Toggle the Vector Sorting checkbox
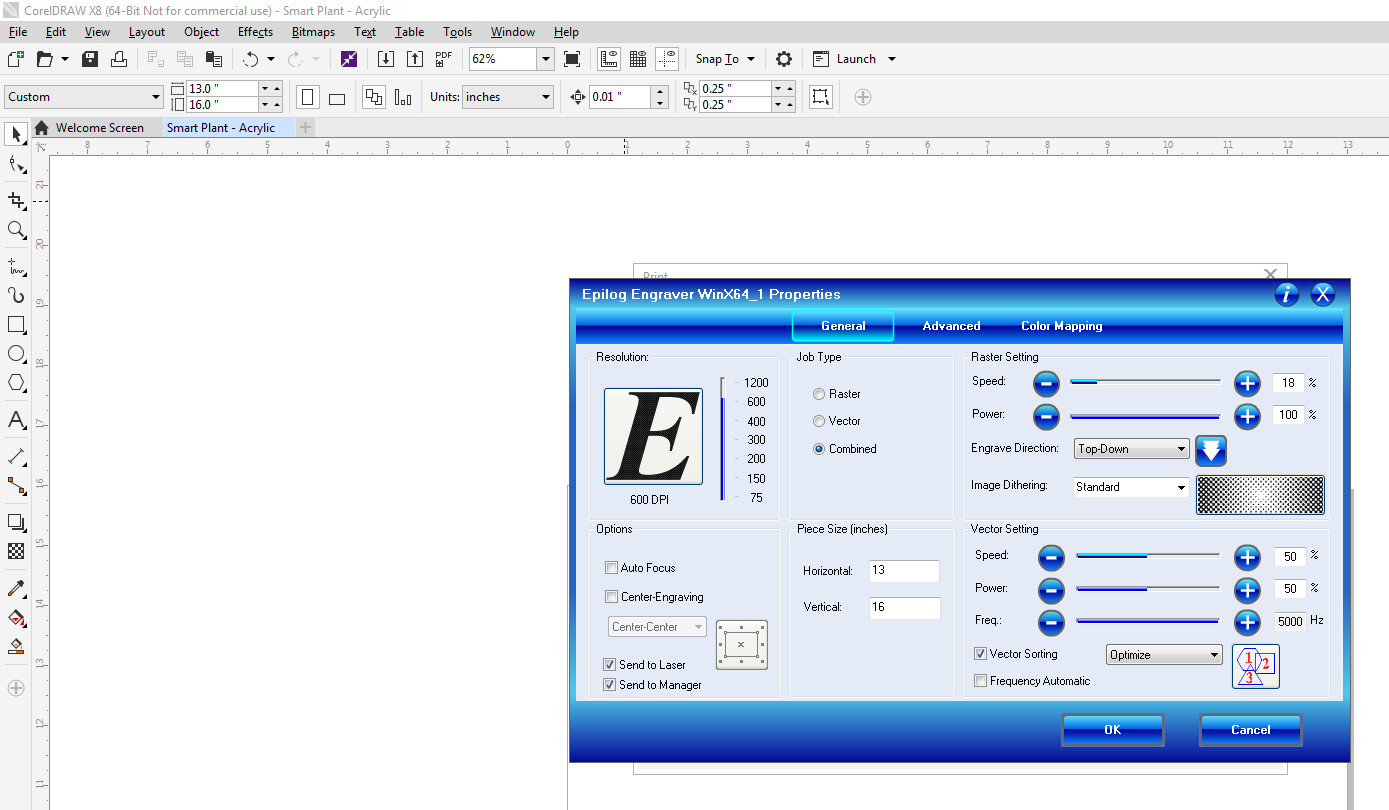The width and height of the screenshot is (1389, 810). point(981,654)
